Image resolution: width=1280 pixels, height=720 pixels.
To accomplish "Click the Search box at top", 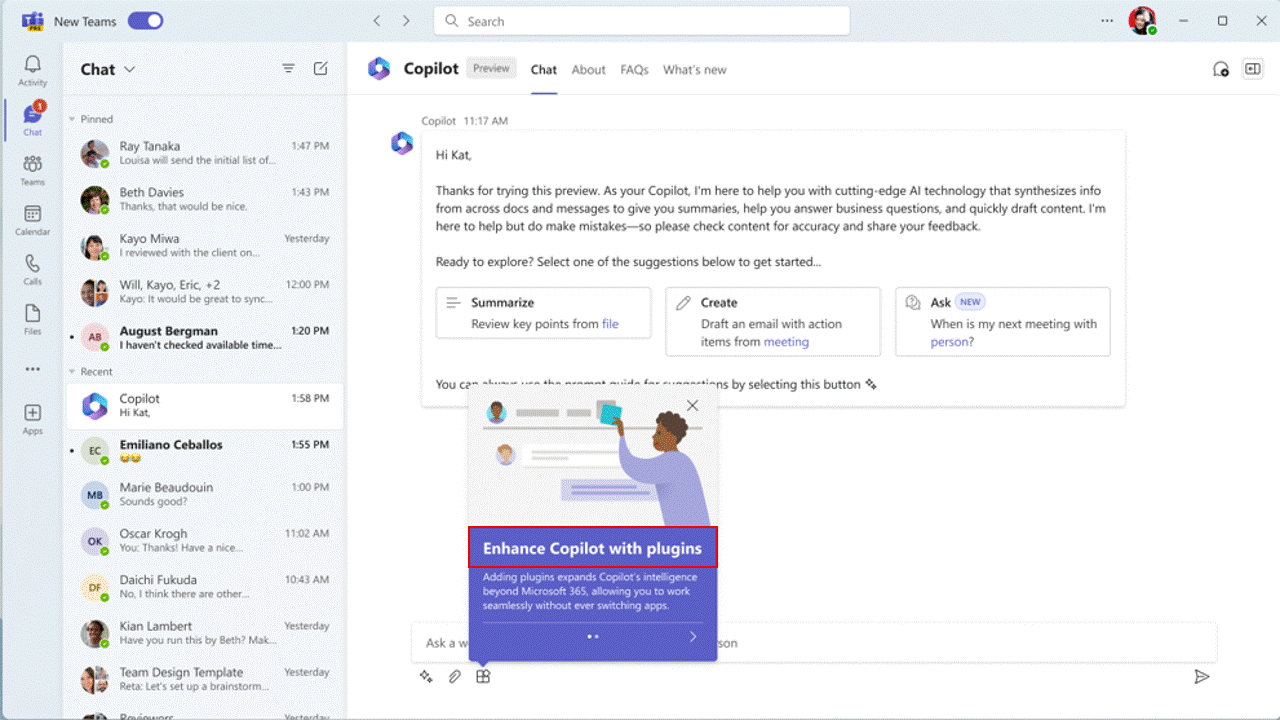I will coord(641,21).
